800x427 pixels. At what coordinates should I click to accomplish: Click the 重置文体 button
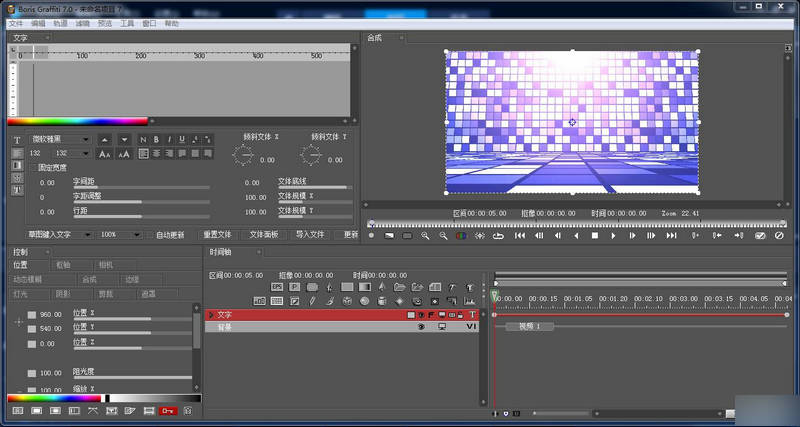click(x=217, y=234)
